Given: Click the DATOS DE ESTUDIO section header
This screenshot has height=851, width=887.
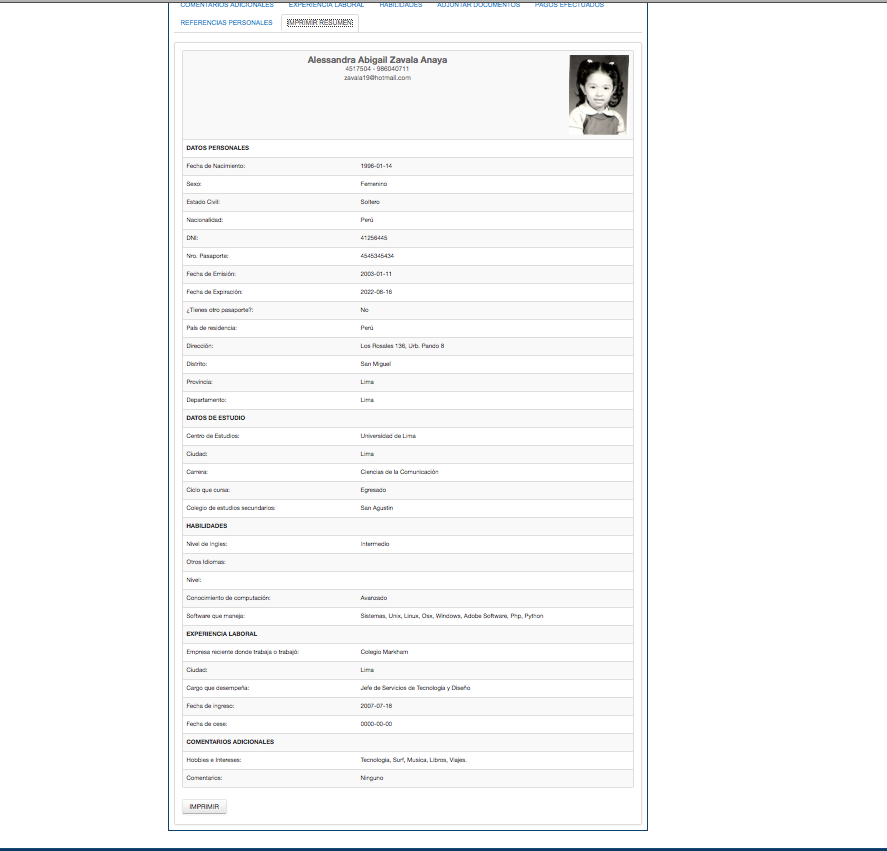Looking at the screenshot, I should pos(216,418).
